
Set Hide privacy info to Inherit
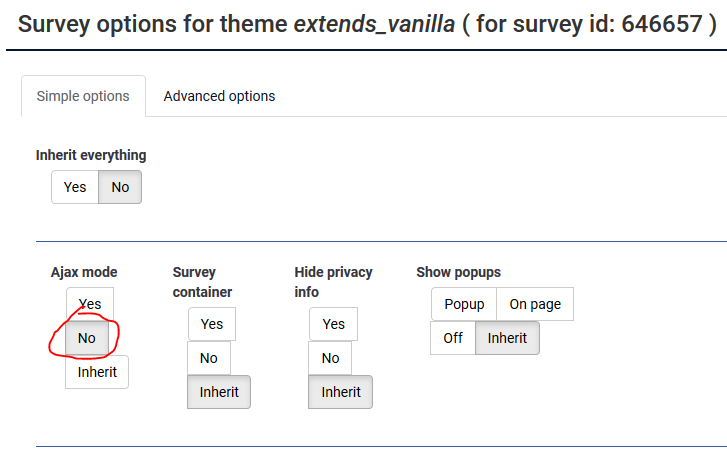point(341,392)
